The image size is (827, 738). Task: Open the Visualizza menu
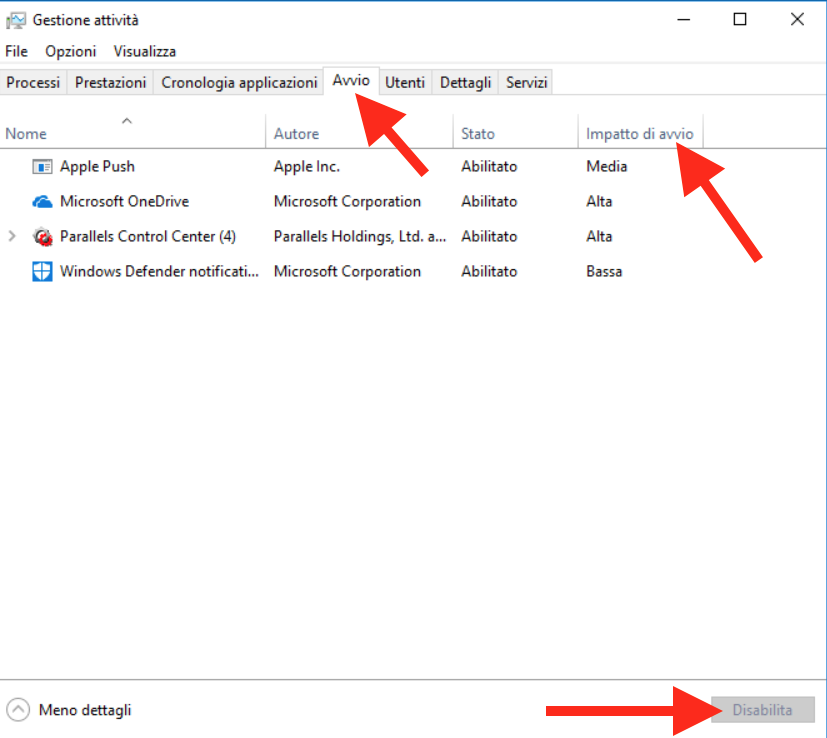(x=145, y=51)
